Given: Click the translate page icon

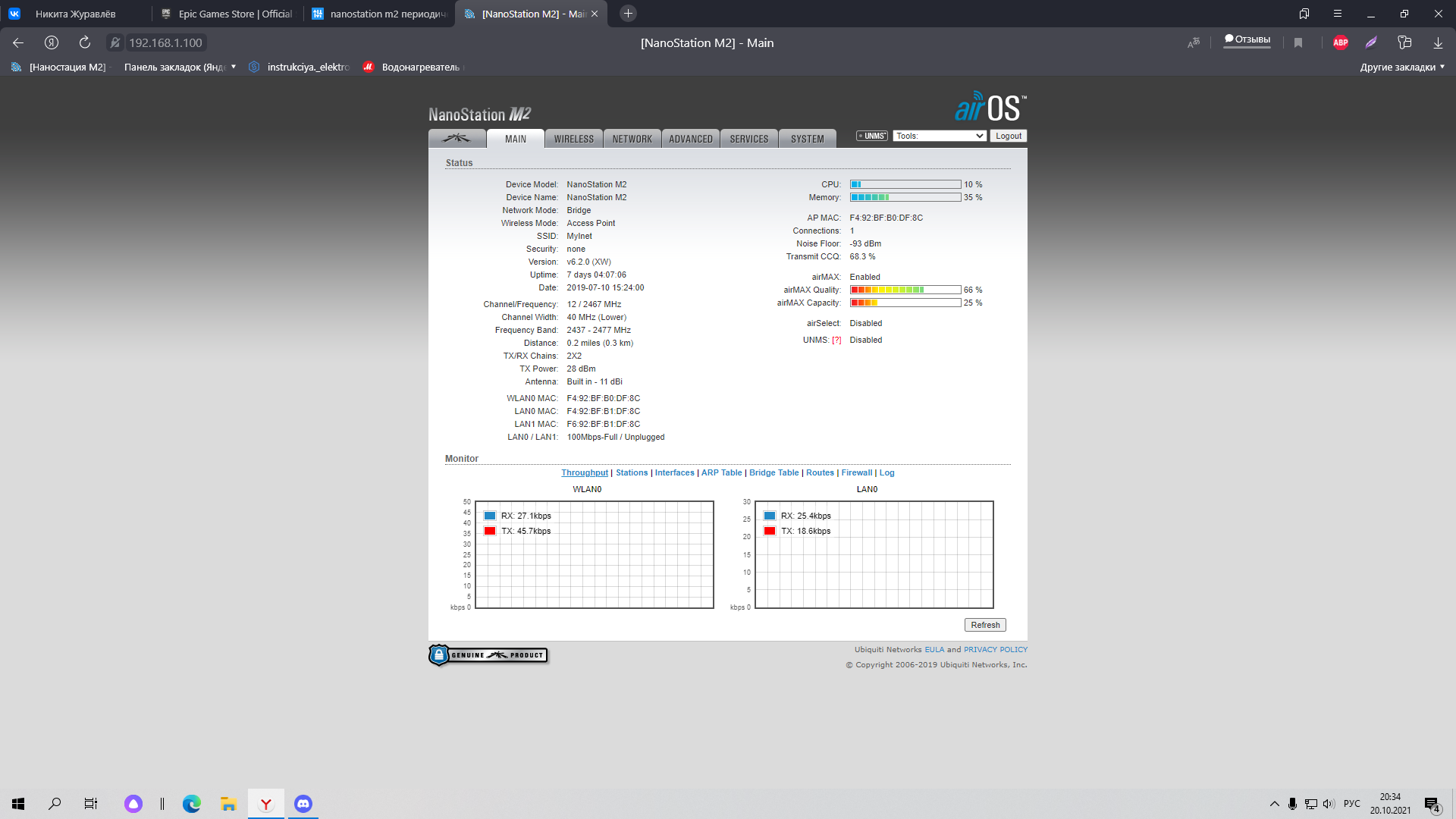Looking at the screenshot, I should (1194, 42).
